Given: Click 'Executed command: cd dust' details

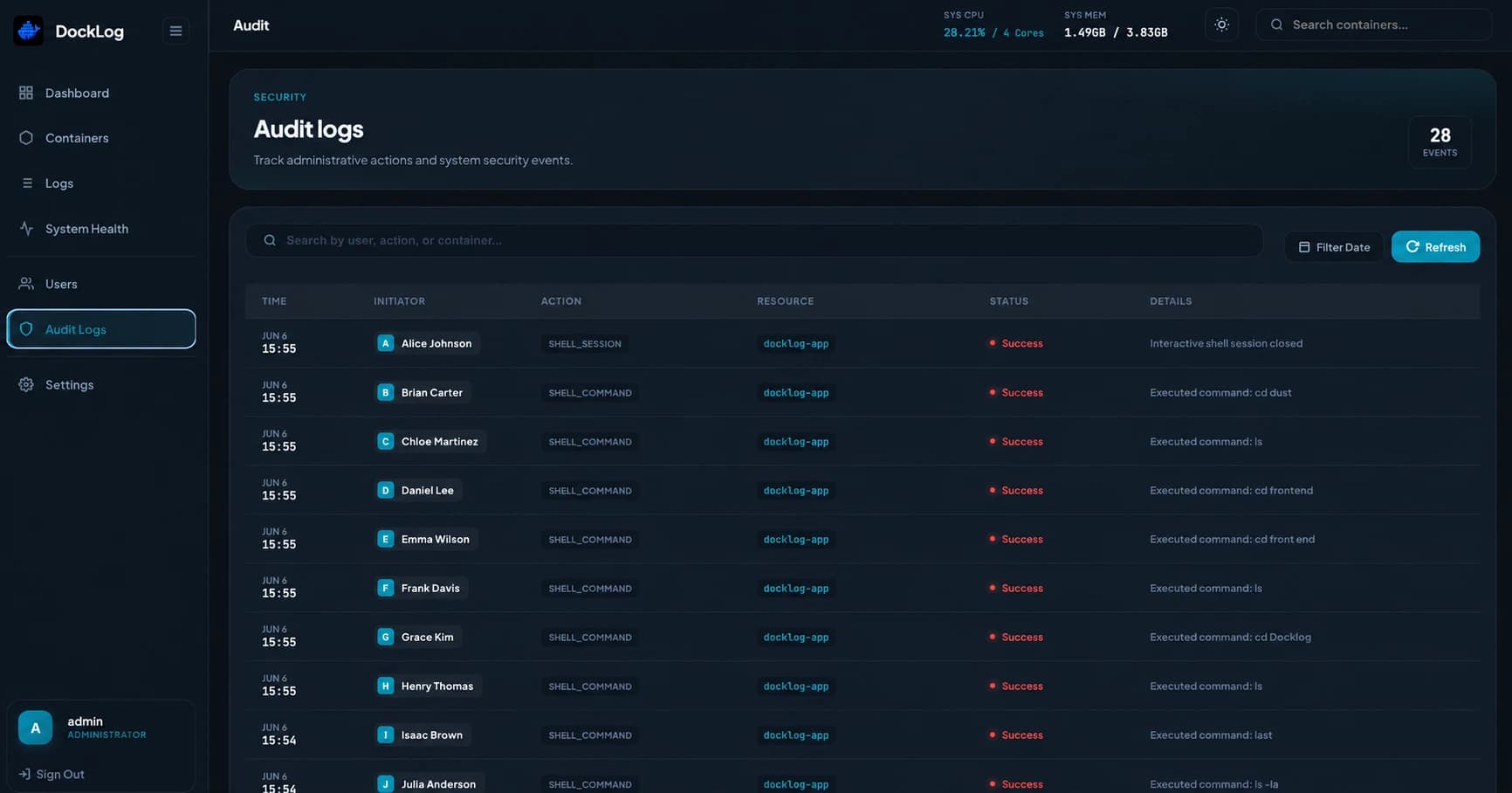Looking at the screenshot, I should 1220,392.
